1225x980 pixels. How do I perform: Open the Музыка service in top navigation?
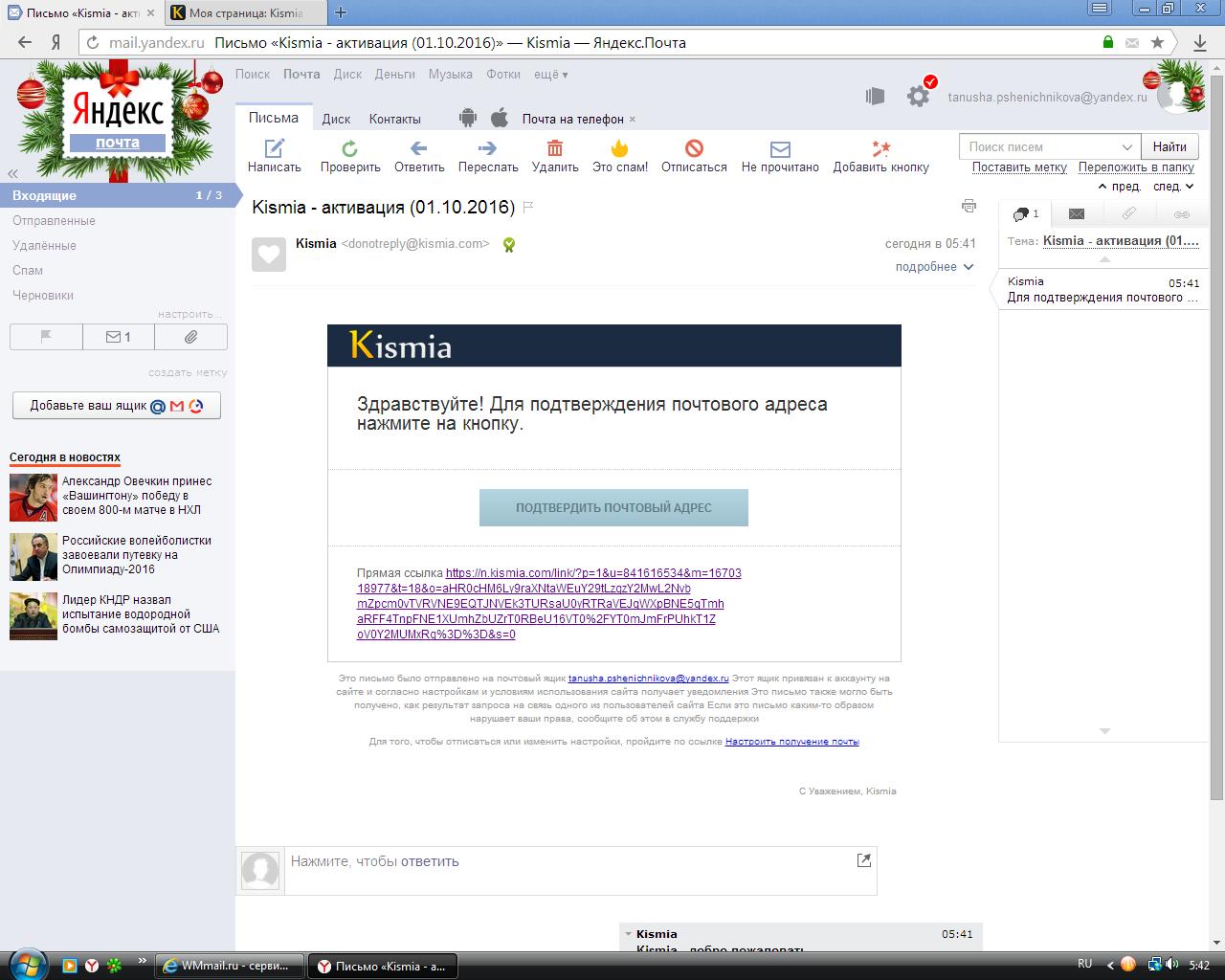pyautogui.click(x=451, y=74)
